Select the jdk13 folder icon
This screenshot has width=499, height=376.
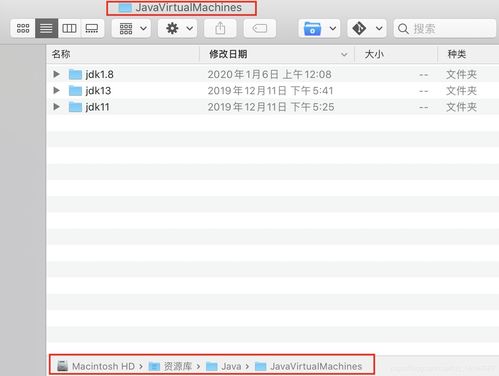(x=75, y=91)
